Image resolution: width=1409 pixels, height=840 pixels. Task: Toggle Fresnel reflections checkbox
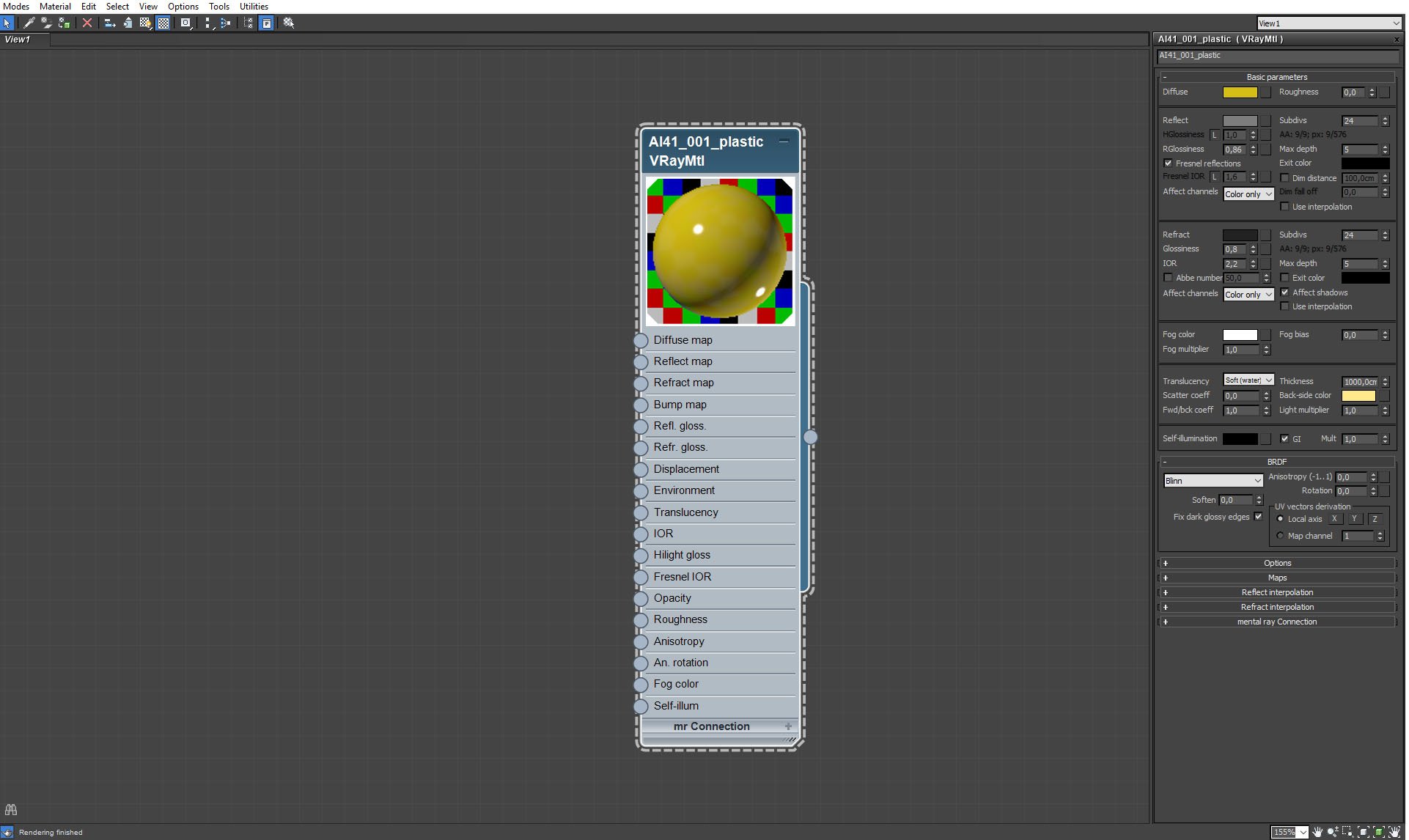(x=1168, y=163)
